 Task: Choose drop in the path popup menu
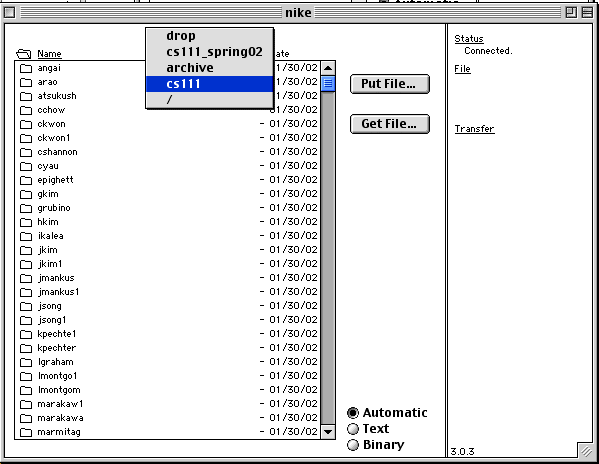pos(210,36)
